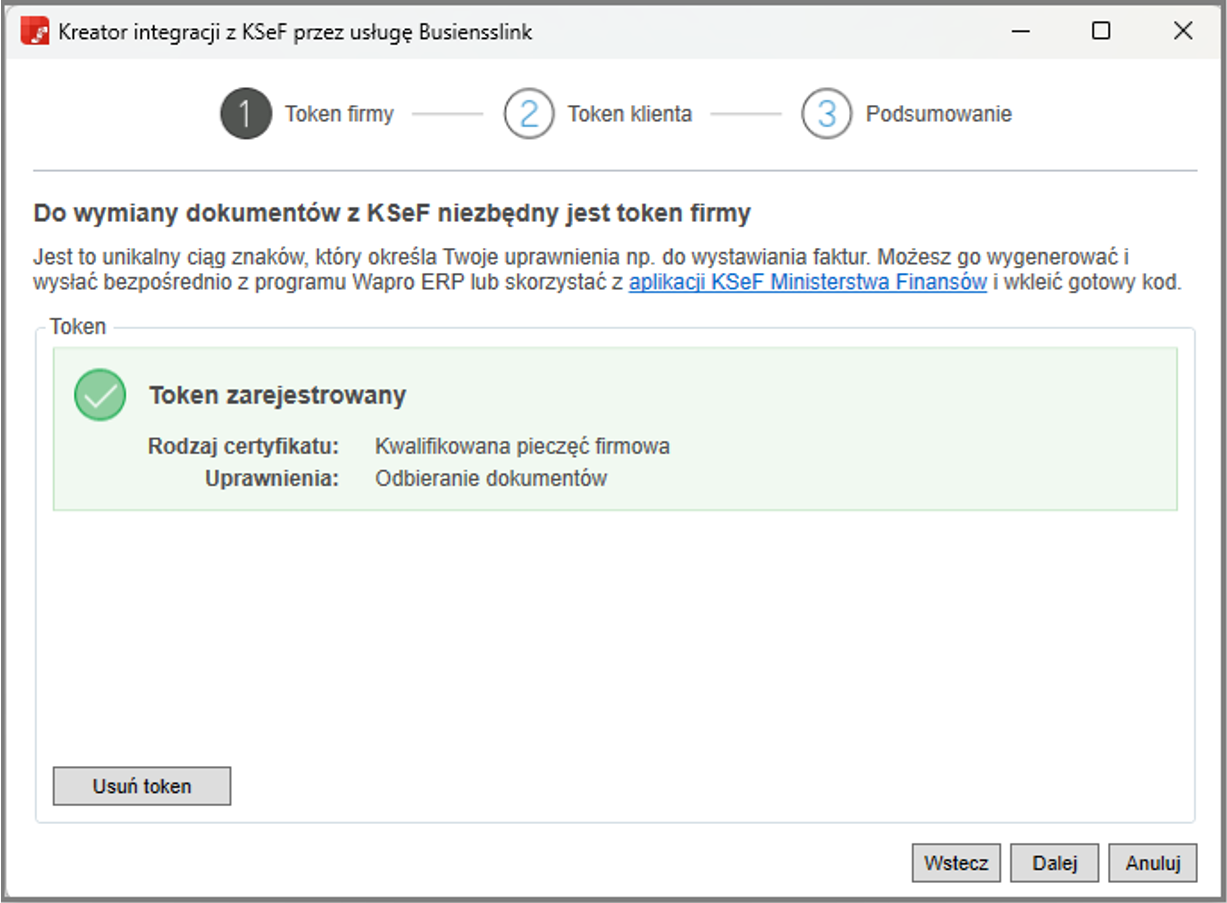1227x903 pixels.
Task: Maximize the wizard window
Action: [1101, 32]
